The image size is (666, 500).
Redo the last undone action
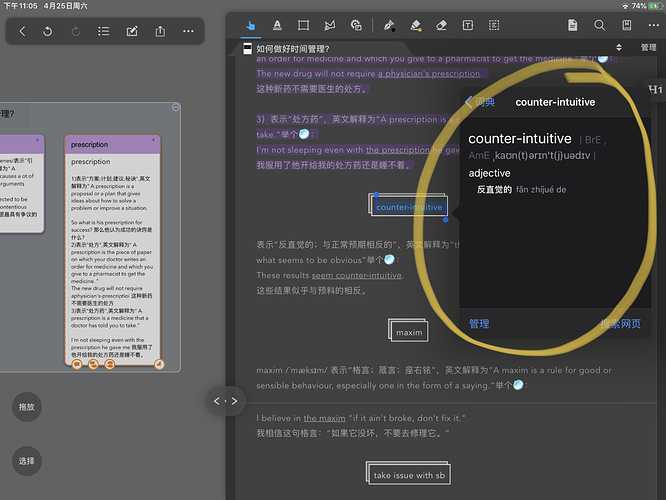click(x=76, y=31)
